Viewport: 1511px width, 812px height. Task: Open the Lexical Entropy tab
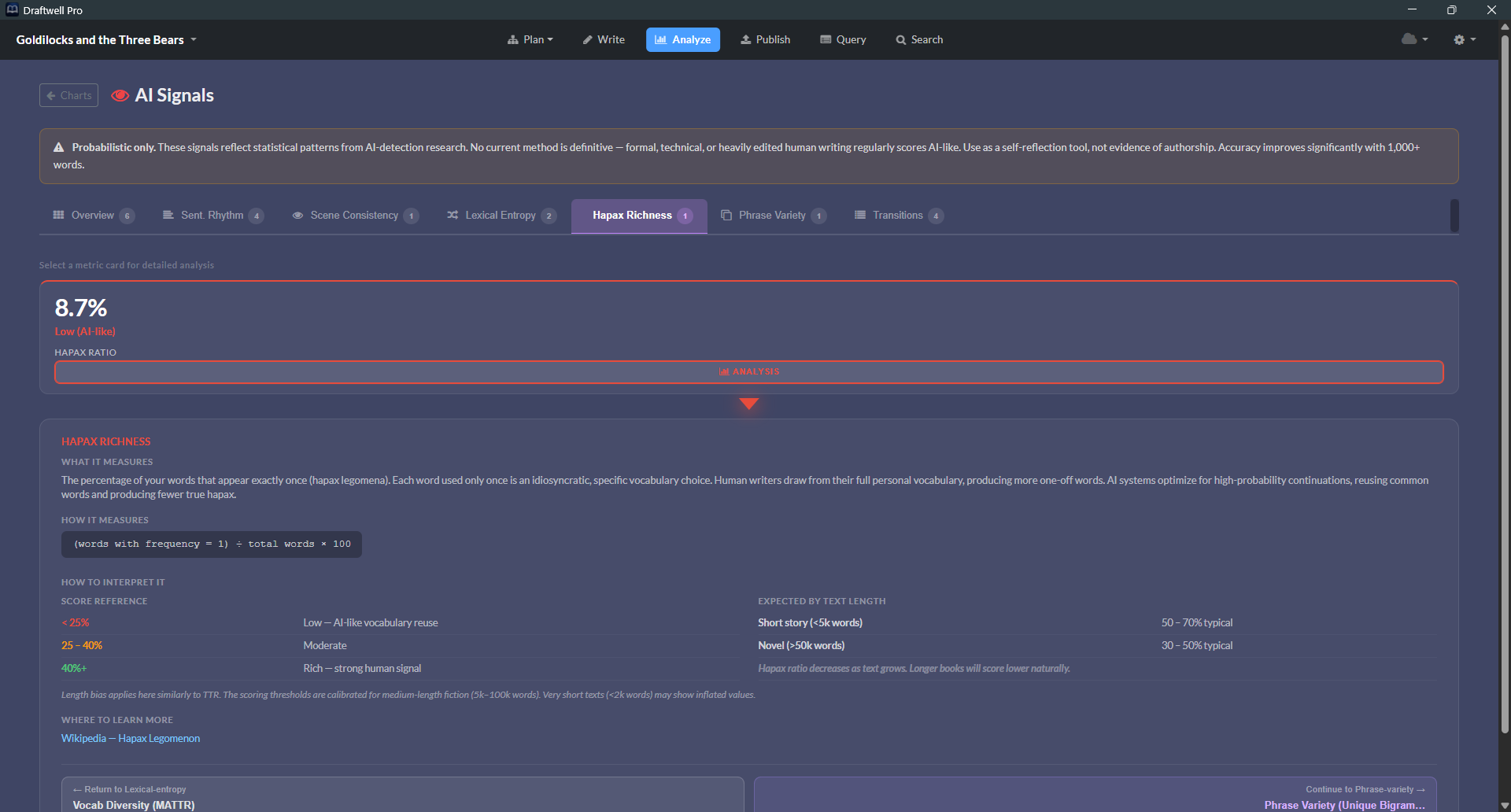tap(501, 216)
